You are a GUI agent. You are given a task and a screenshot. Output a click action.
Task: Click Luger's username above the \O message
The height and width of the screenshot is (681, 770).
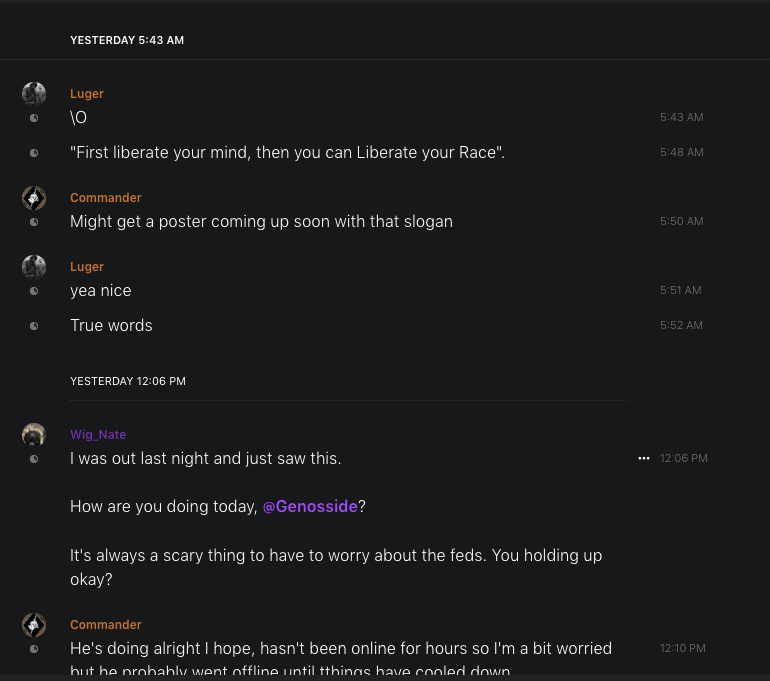pyautogui.click(x=87, y=94)
